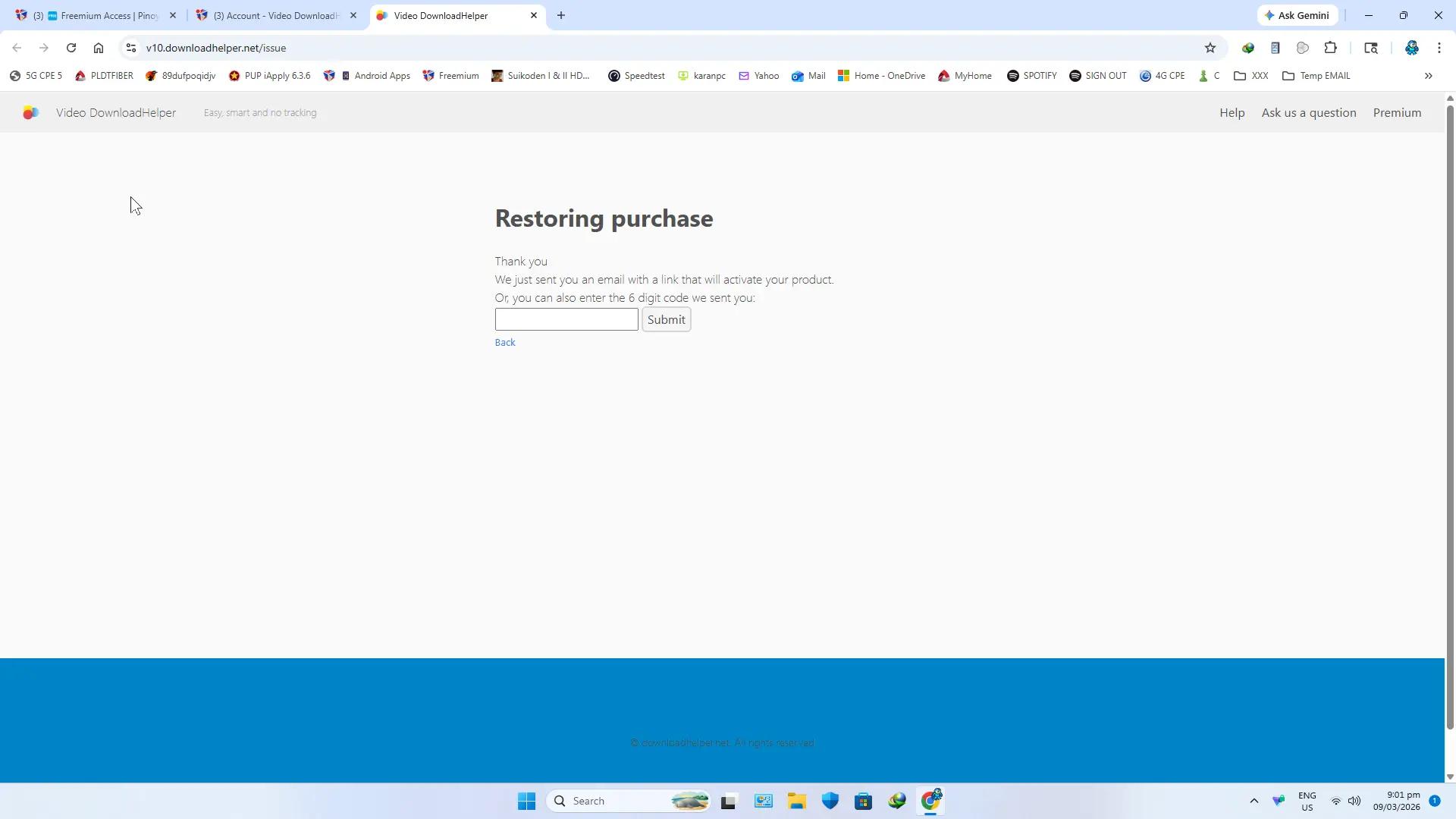Switch to Account - Video Download tab
The height and width of the screenshot is (819, 1456).
[x=275, y=15]
